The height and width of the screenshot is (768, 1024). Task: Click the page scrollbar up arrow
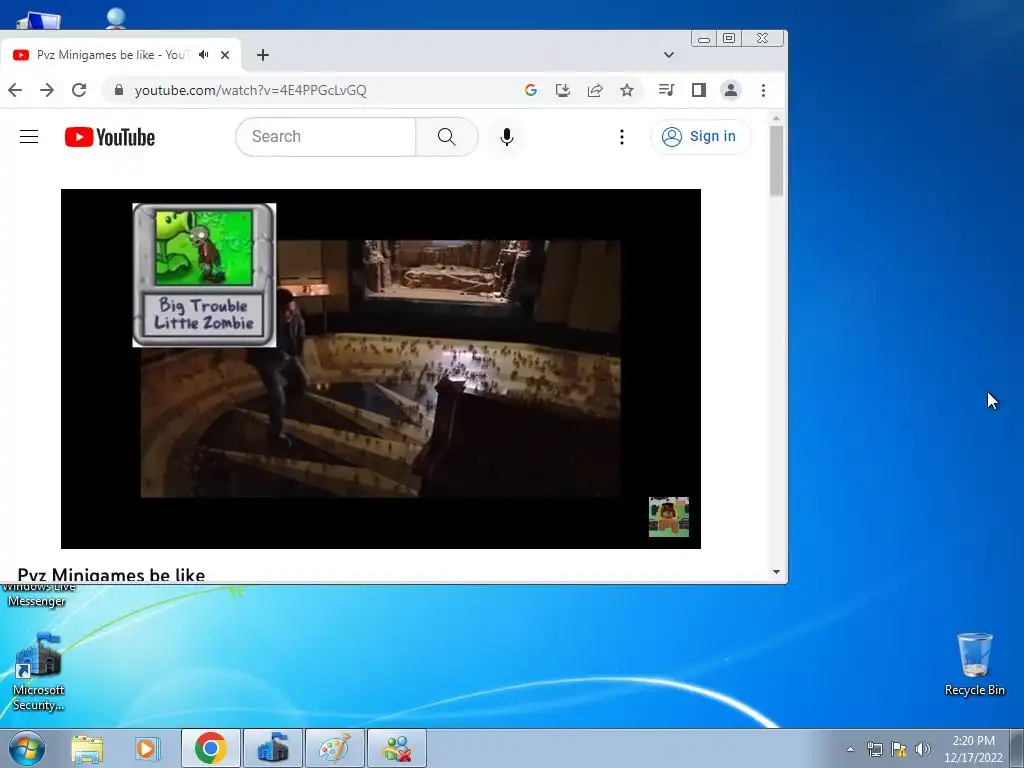pos(776,119)
